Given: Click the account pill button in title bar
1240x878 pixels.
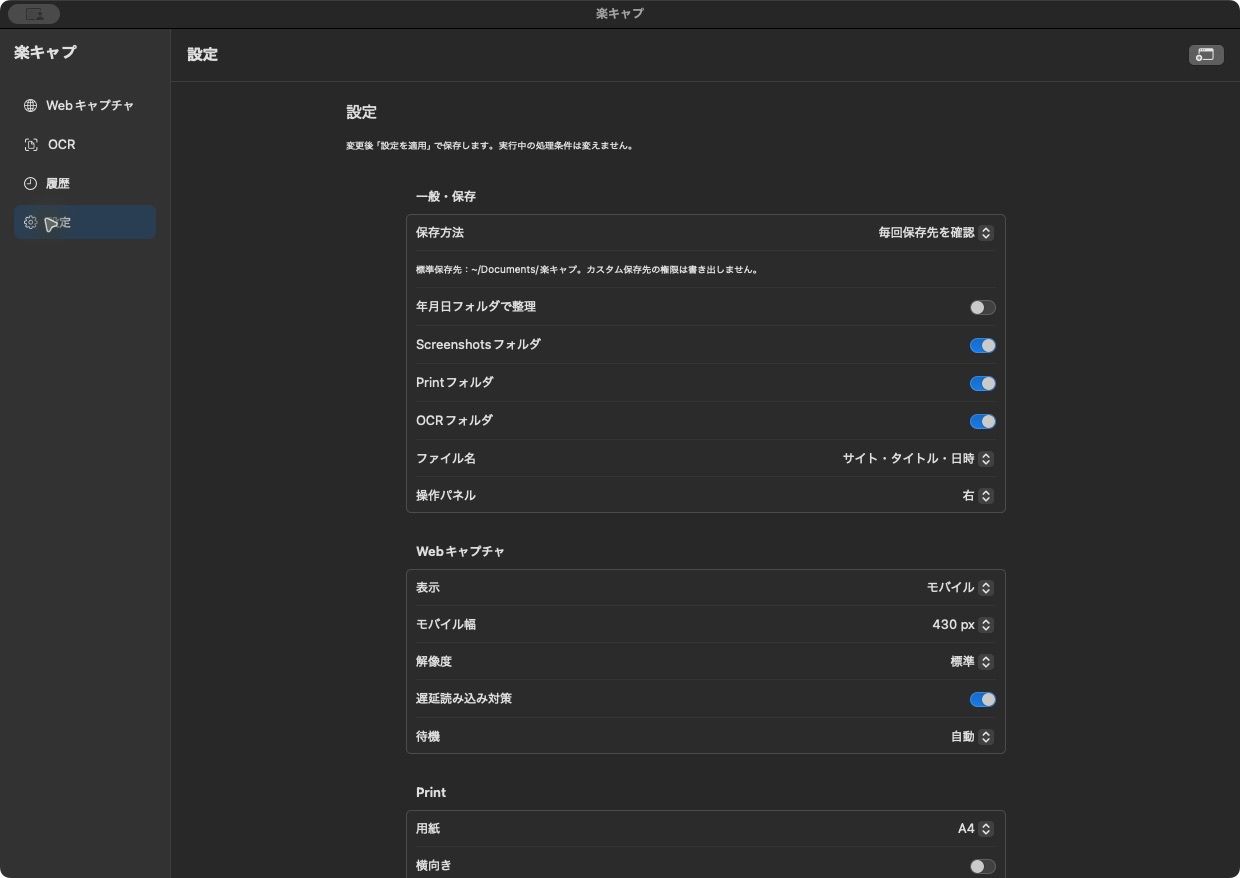Looking at the screenshot, I should pos(34,14).
